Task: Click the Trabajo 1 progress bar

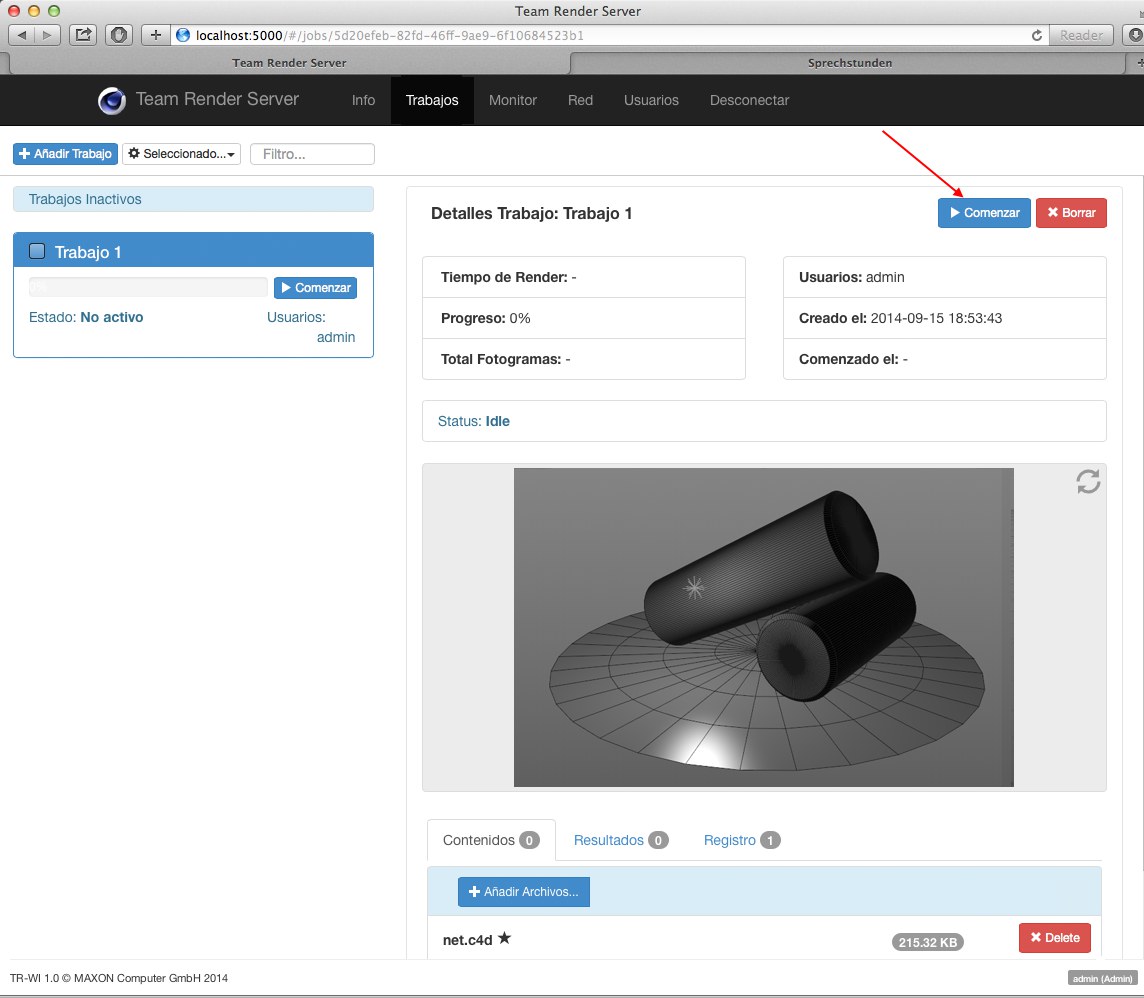Action: [x=148, y=288]
